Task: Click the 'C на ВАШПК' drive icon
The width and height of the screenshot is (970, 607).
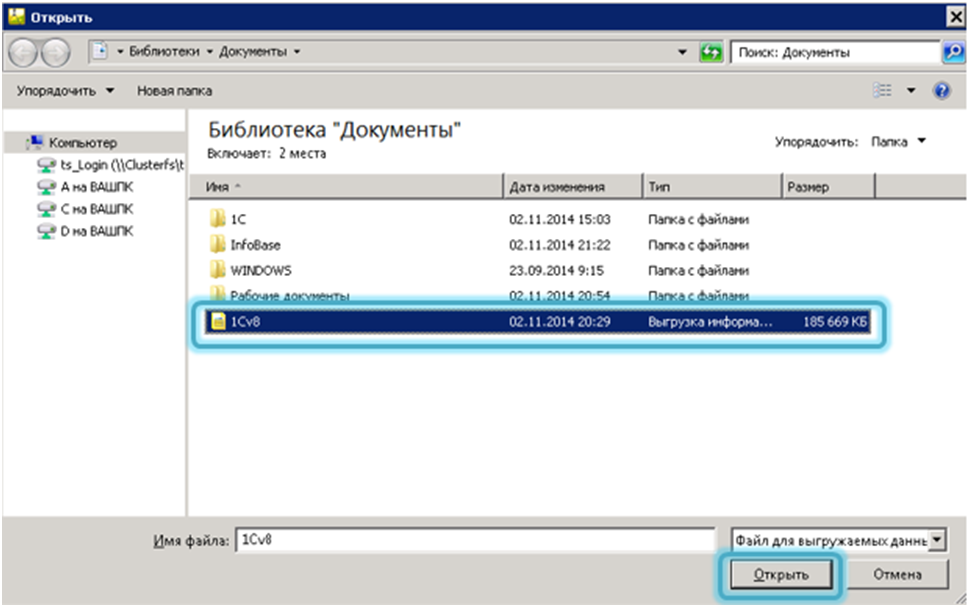Action: (46, 209)
